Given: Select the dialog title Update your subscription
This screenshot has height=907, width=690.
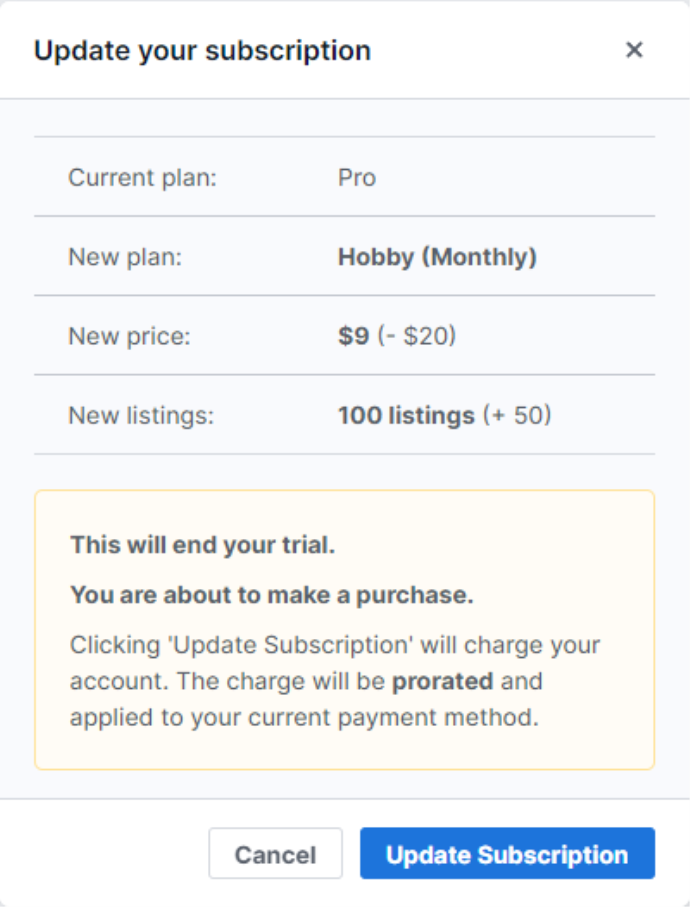Looking at the screenshot, I should [x=202, y=49].
